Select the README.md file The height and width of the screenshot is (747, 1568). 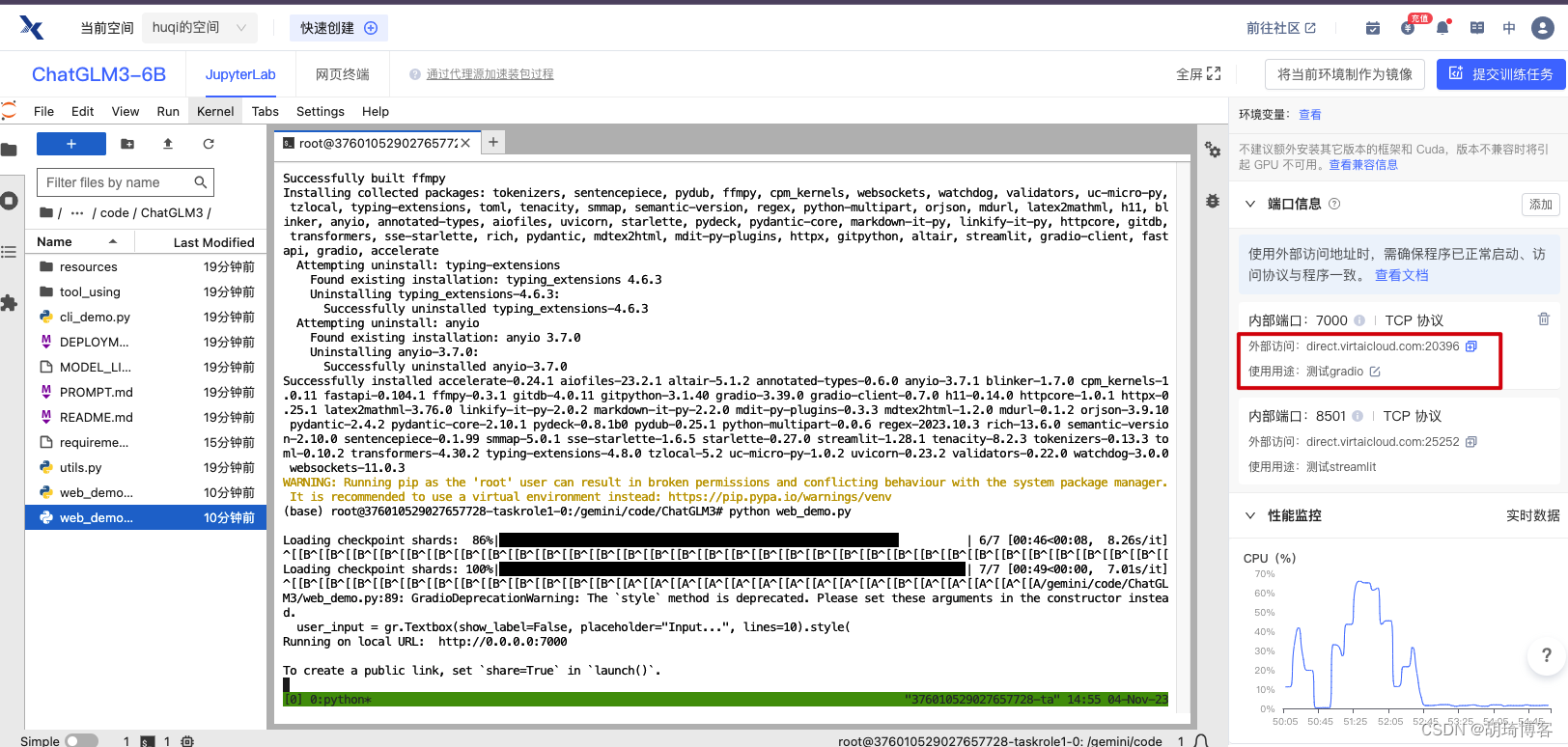146,417
